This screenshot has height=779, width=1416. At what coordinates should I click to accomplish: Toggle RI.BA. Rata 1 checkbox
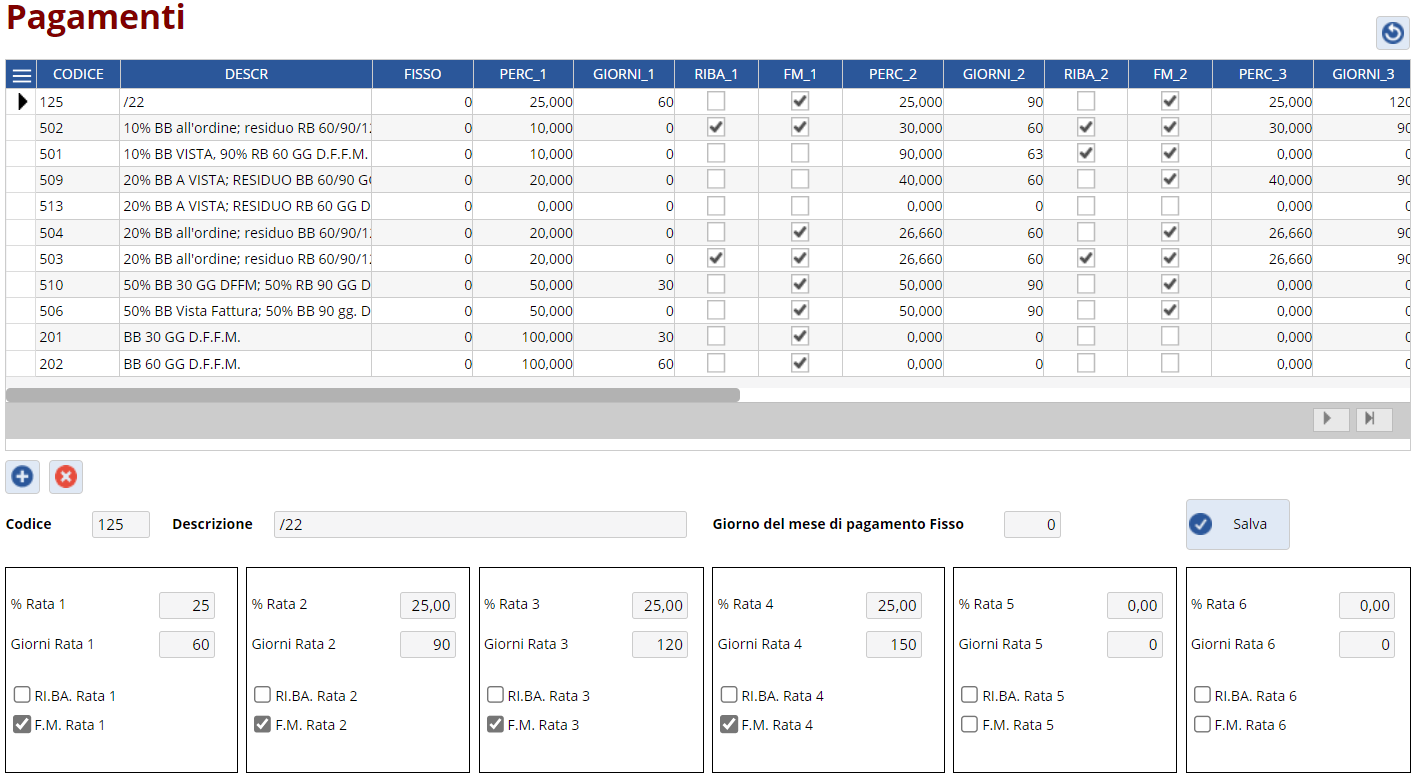[22, 695]
